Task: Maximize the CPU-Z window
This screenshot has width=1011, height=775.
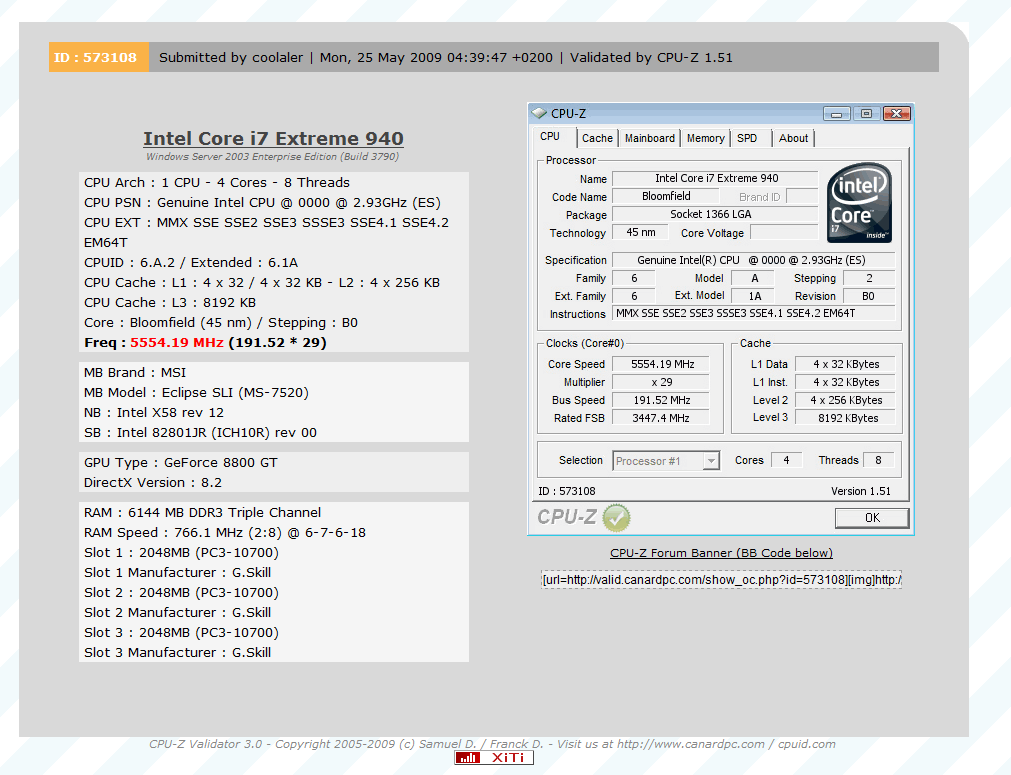Action: click(866, 113)
